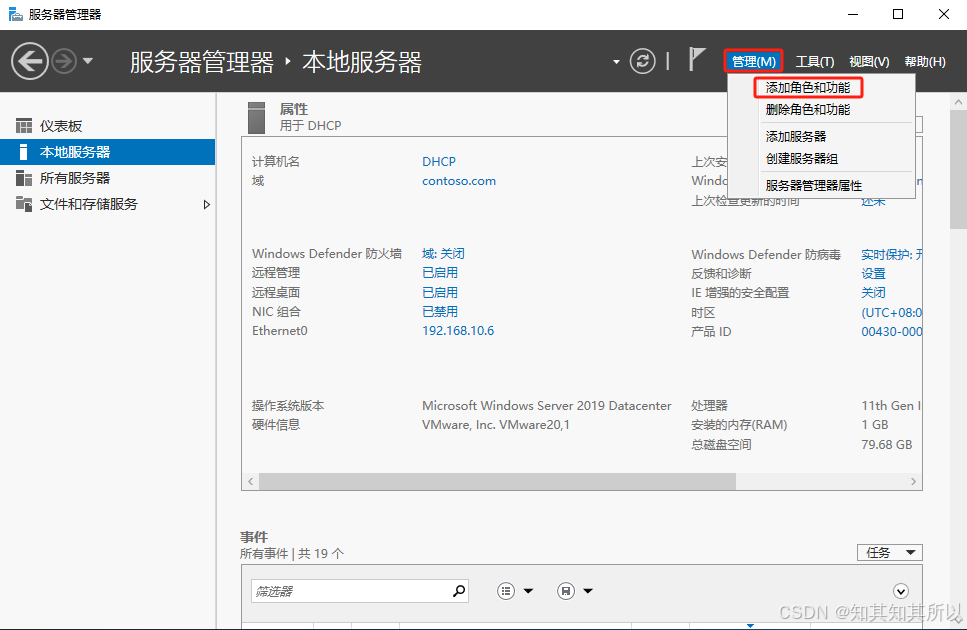
Task: Click properties panel scroll-left arrow
Action: pos(250,481)
